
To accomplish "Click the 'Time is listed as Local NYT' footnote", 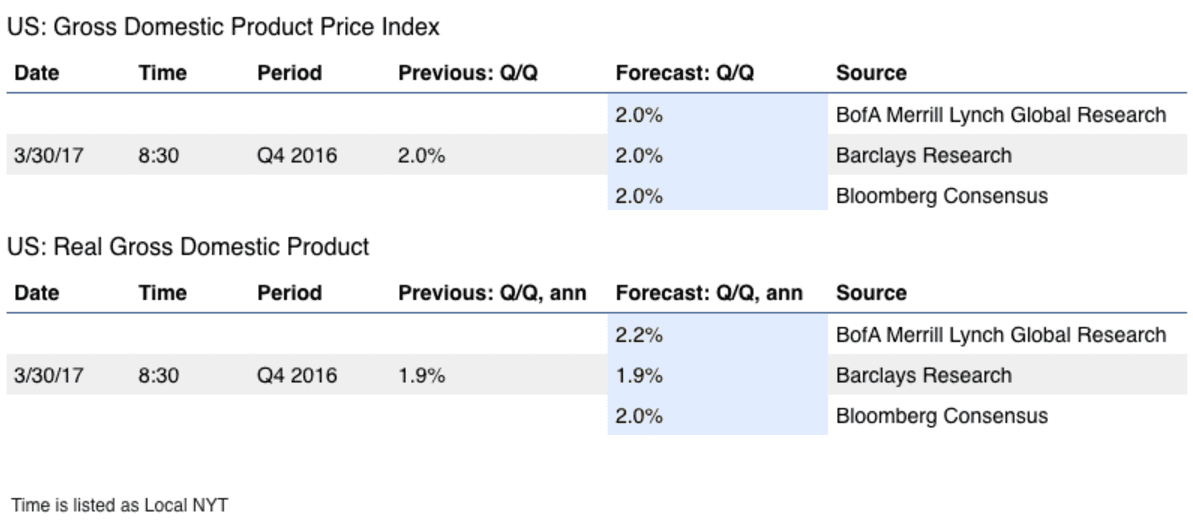I will click(119, 504).
